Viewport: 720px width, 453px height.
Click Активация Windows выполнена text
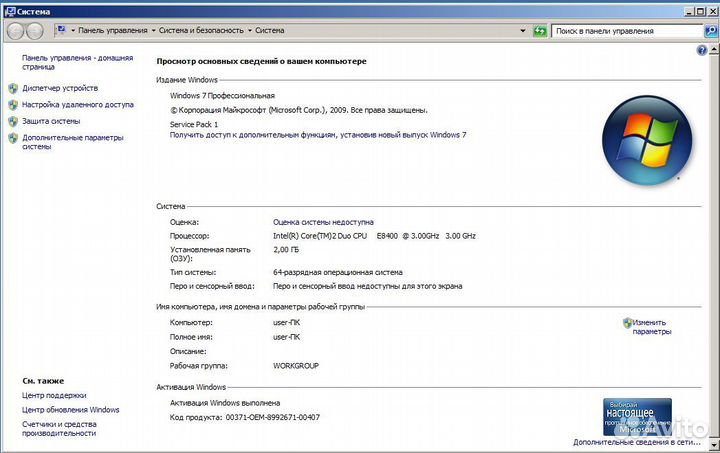(x=225, y=403)
